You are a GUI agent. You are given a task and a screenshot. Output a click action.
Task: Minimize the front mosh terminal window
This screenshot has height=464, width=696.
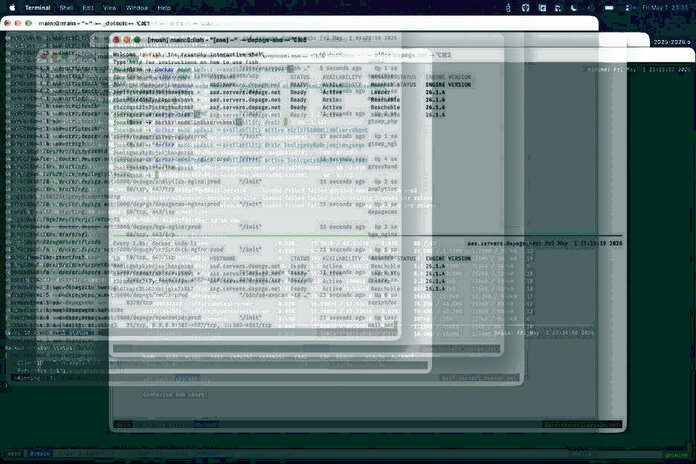pyautogui.click(x=127, y=40)
